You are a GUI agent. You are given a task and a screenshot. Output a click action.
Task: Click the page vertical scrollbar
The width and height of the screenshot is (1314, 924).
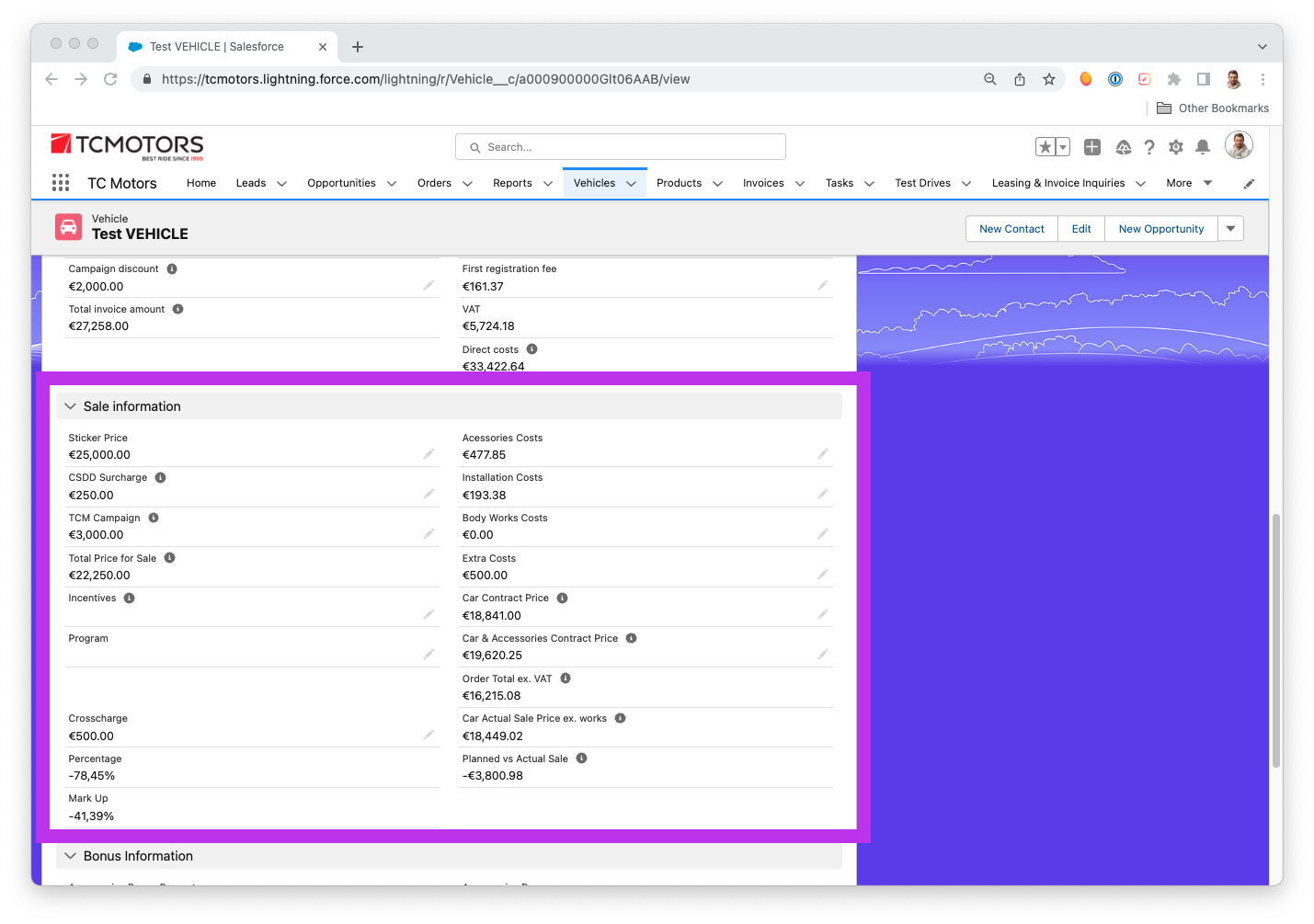(x=1275, y=641)
